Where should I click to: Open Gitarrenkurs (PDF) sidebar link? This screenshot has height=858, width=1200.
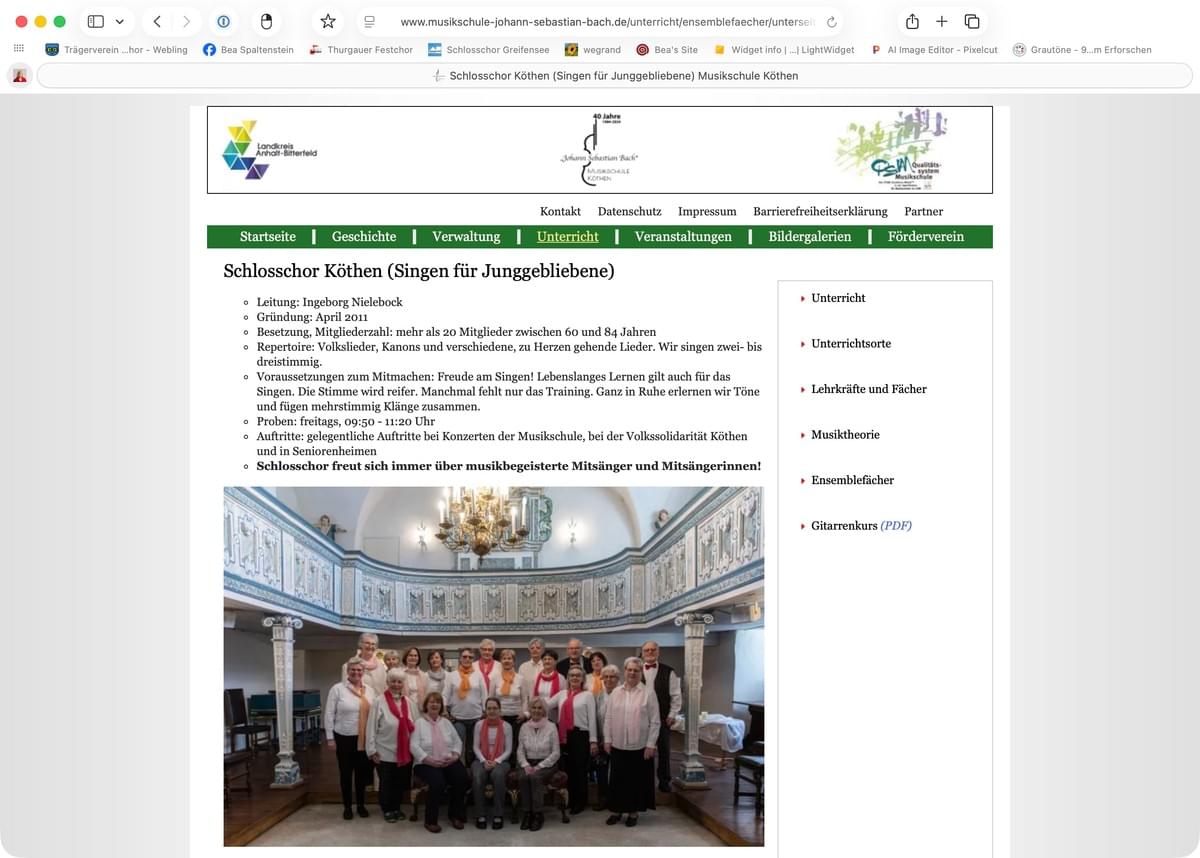tap(861, 525)
